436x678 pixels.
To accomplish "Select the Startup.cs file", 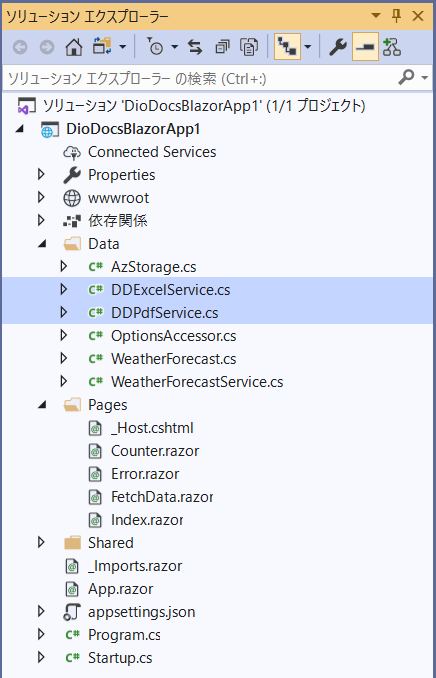I will [x=120, y=658].
